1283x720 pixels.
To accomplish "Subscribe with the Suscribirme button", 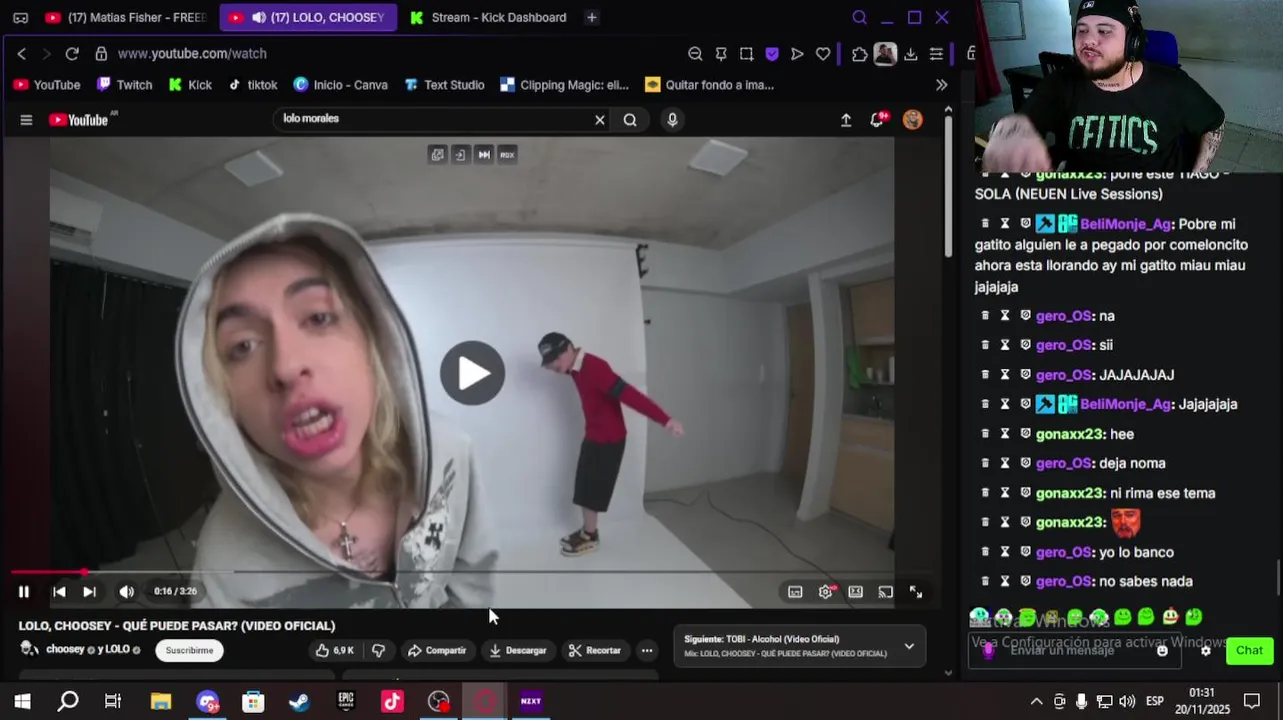I will [189, 650].
